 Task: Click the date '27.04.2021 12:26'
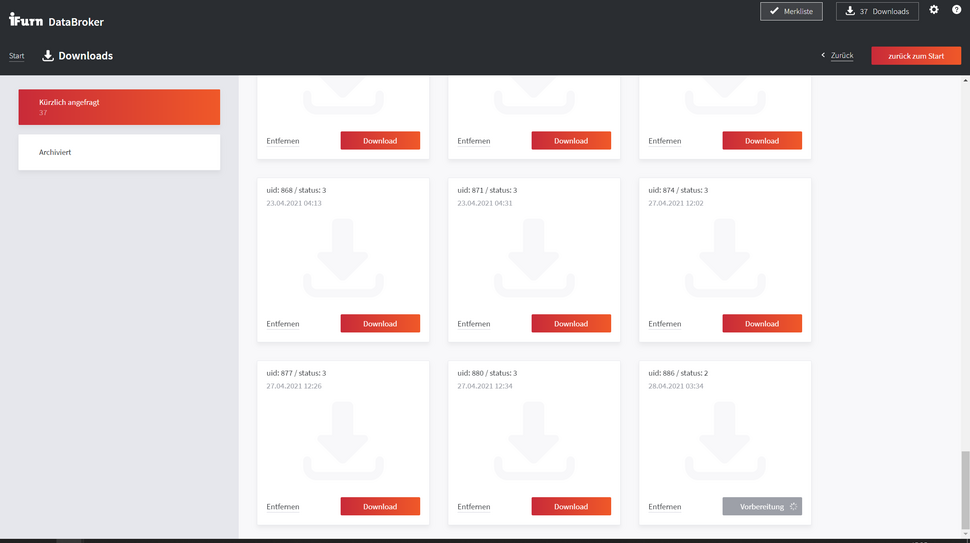tap(294, 386)
